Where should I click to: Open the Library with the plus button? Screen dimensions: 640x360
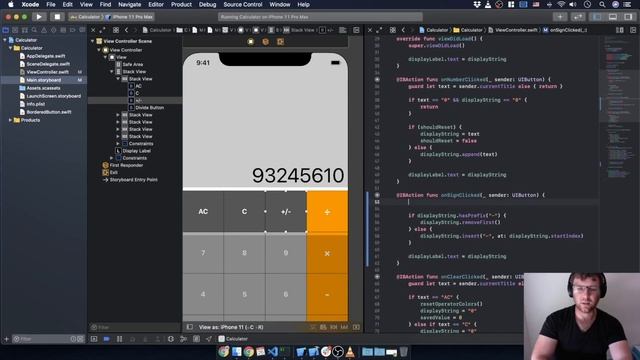560,17
